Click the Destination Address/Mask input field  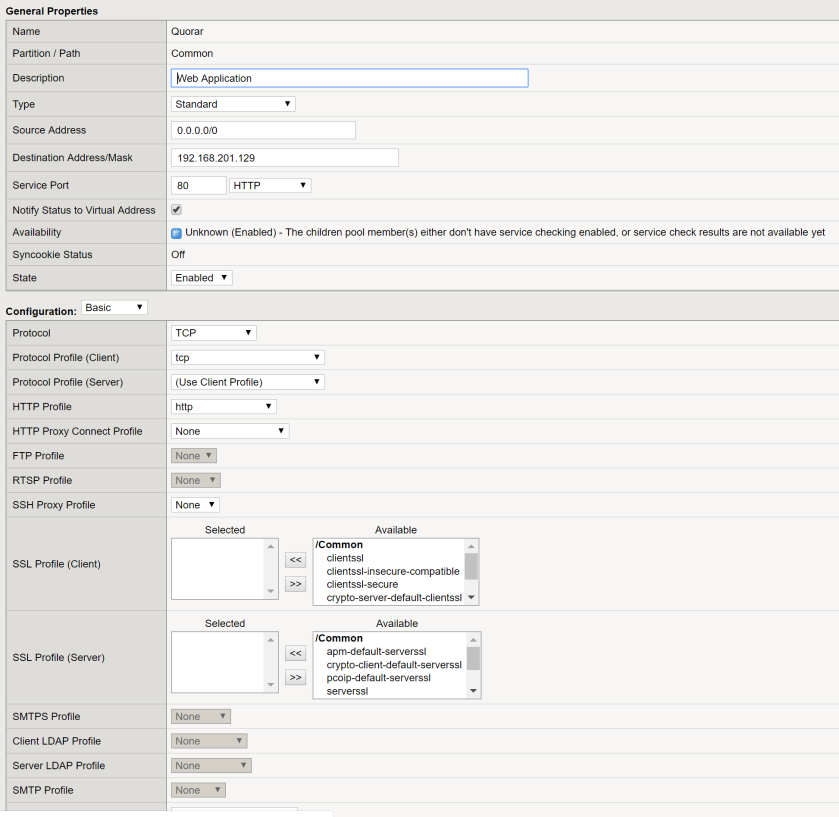pos(285,158)
